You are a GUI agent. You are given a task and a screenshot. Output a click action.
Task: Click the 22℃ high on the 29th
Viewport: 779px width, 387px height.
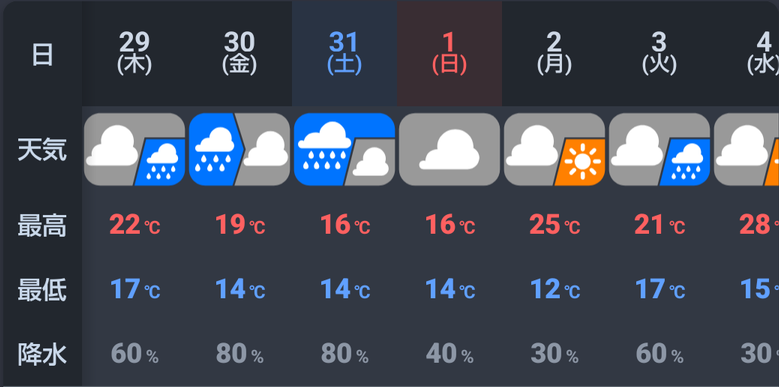click(x=135, y=226)
